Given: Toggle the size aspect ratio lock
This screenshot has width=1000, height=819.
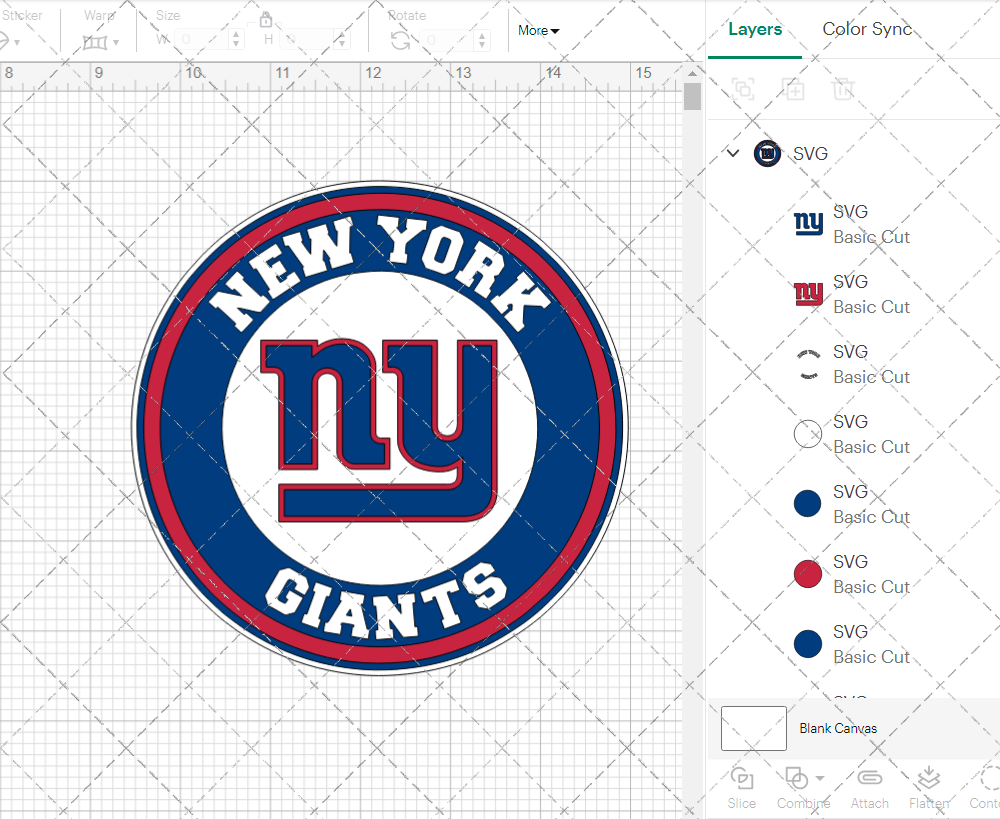Looking at the screenshot, I should click(266, 20).
